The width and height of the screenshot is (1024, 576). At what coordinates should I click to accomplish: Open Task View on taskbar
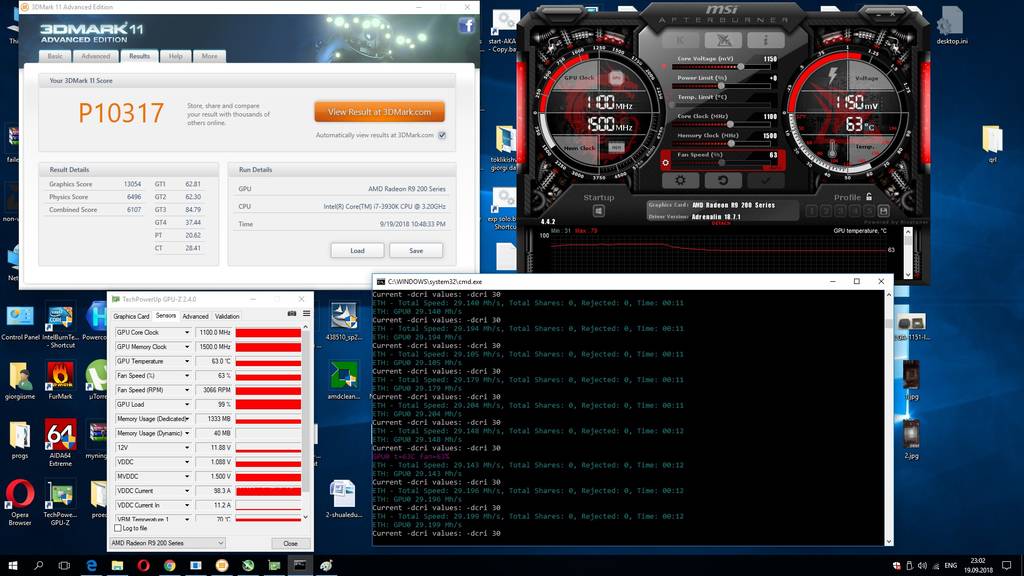[64, 565]
